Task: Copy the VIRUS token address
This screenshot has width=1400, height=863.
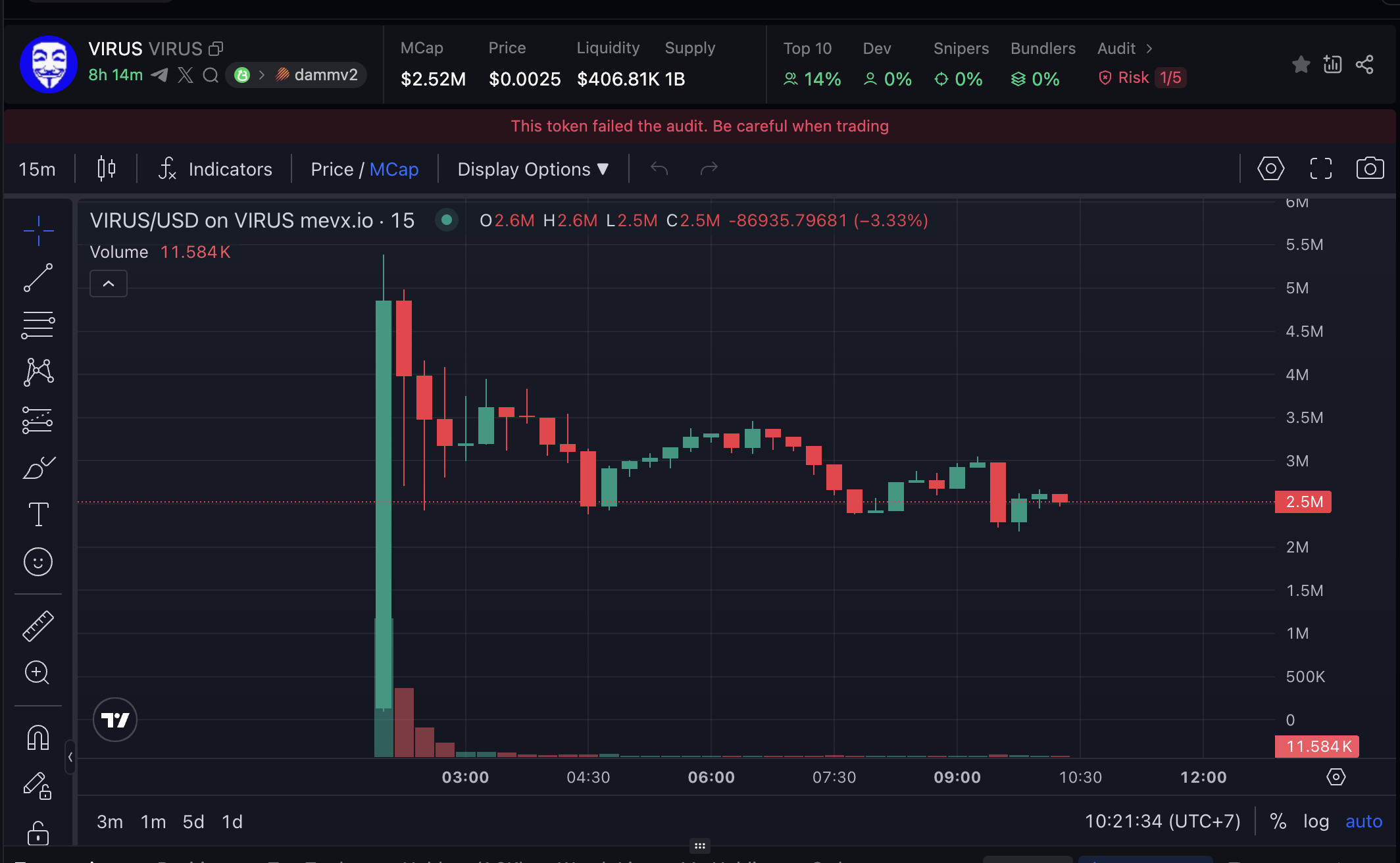Action: coord(216,49)
